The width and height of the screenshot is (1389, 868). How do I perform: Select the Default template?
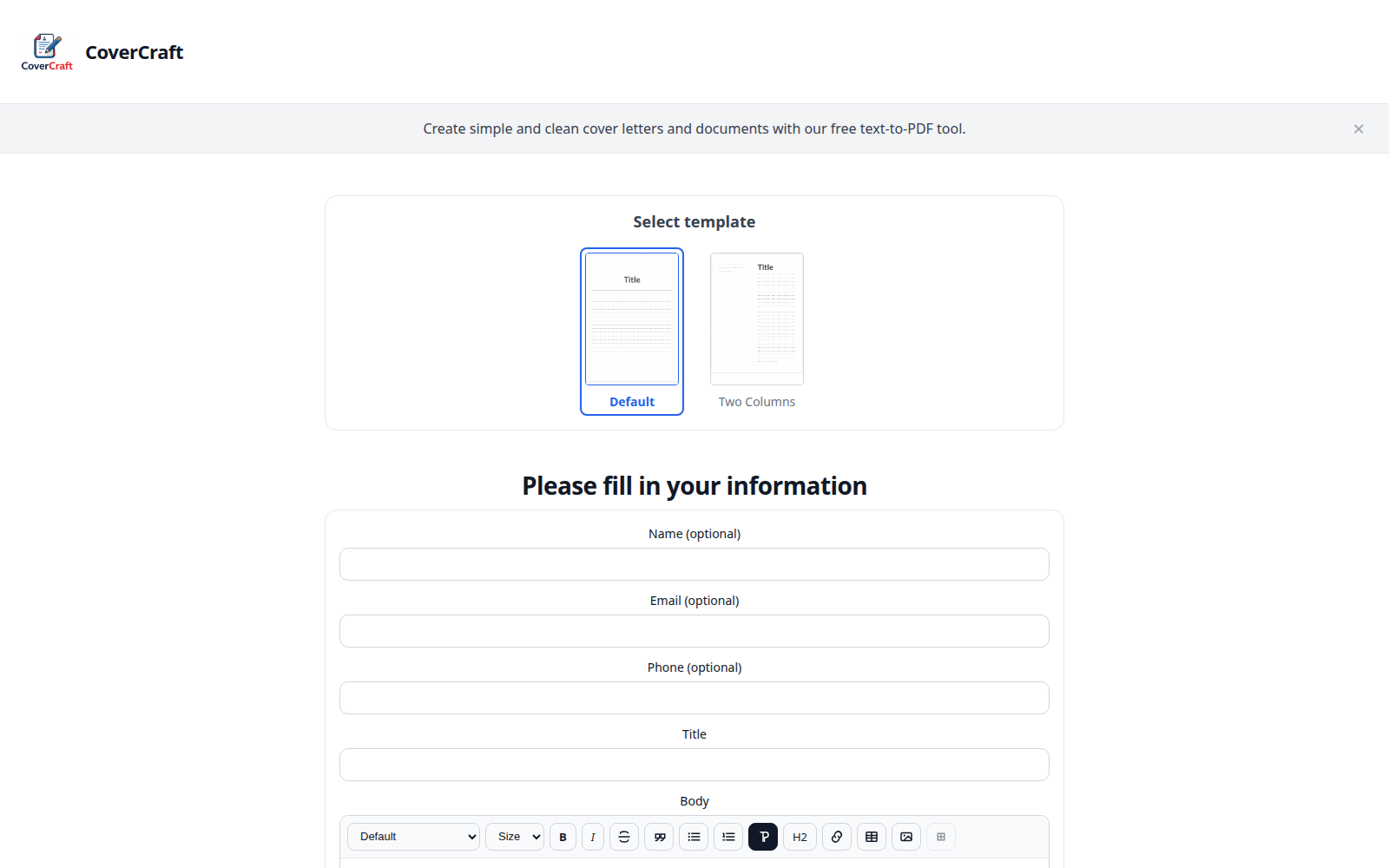pos(632,332)
